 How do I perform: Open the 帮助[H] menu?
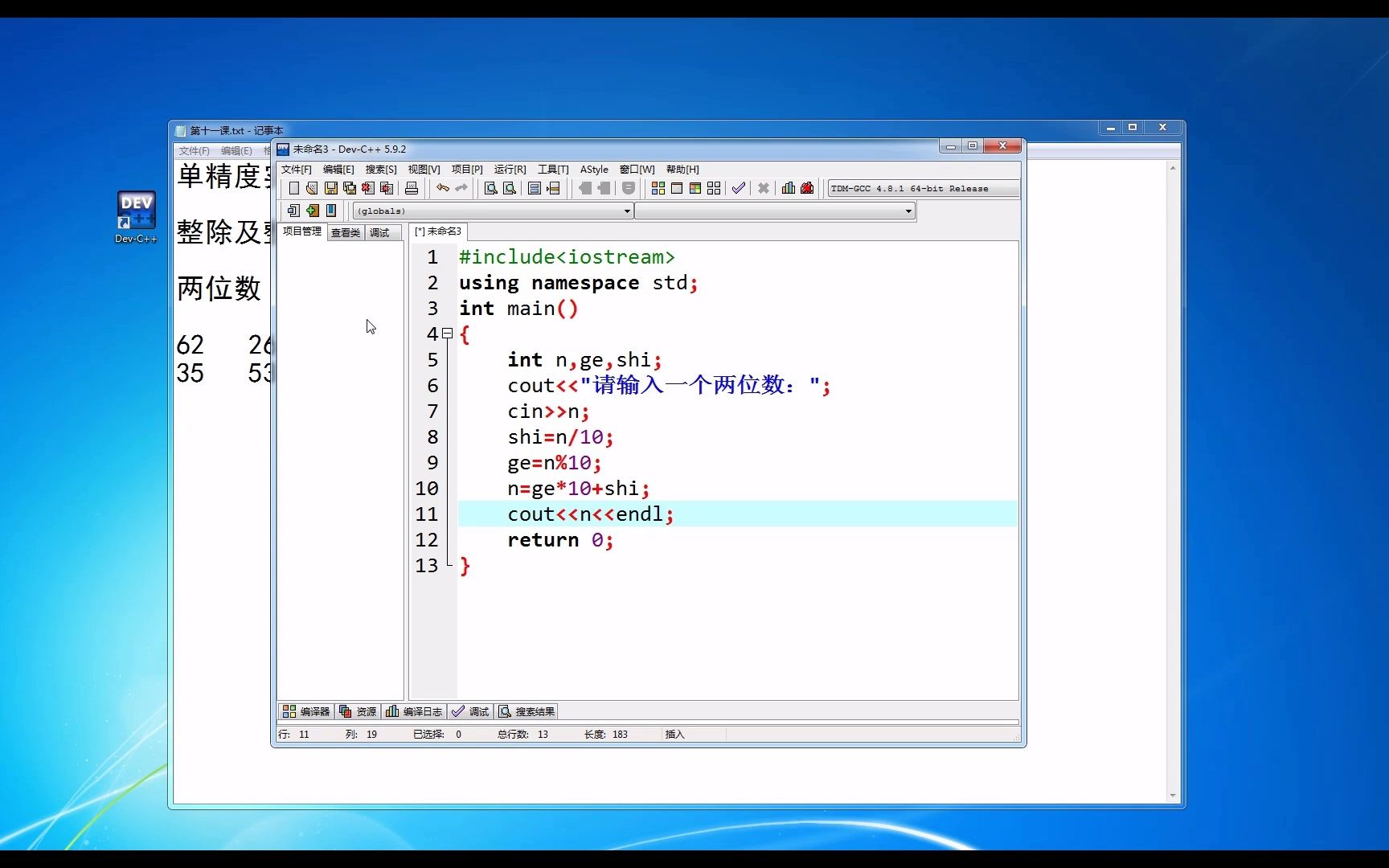[x=682, y=170]
